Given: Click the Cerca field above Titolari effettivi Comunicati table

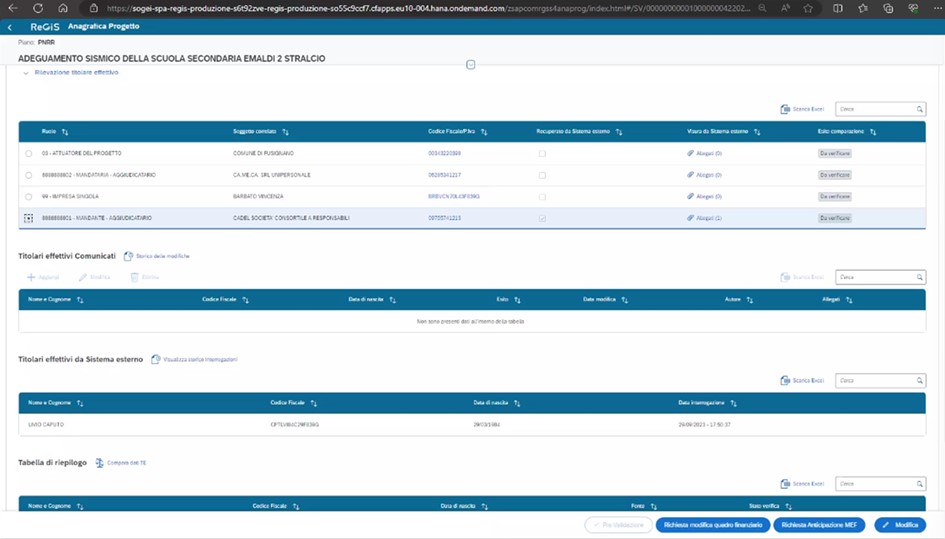Looking at the screenshot, I should pyautogui.click(x=874, y=277).
